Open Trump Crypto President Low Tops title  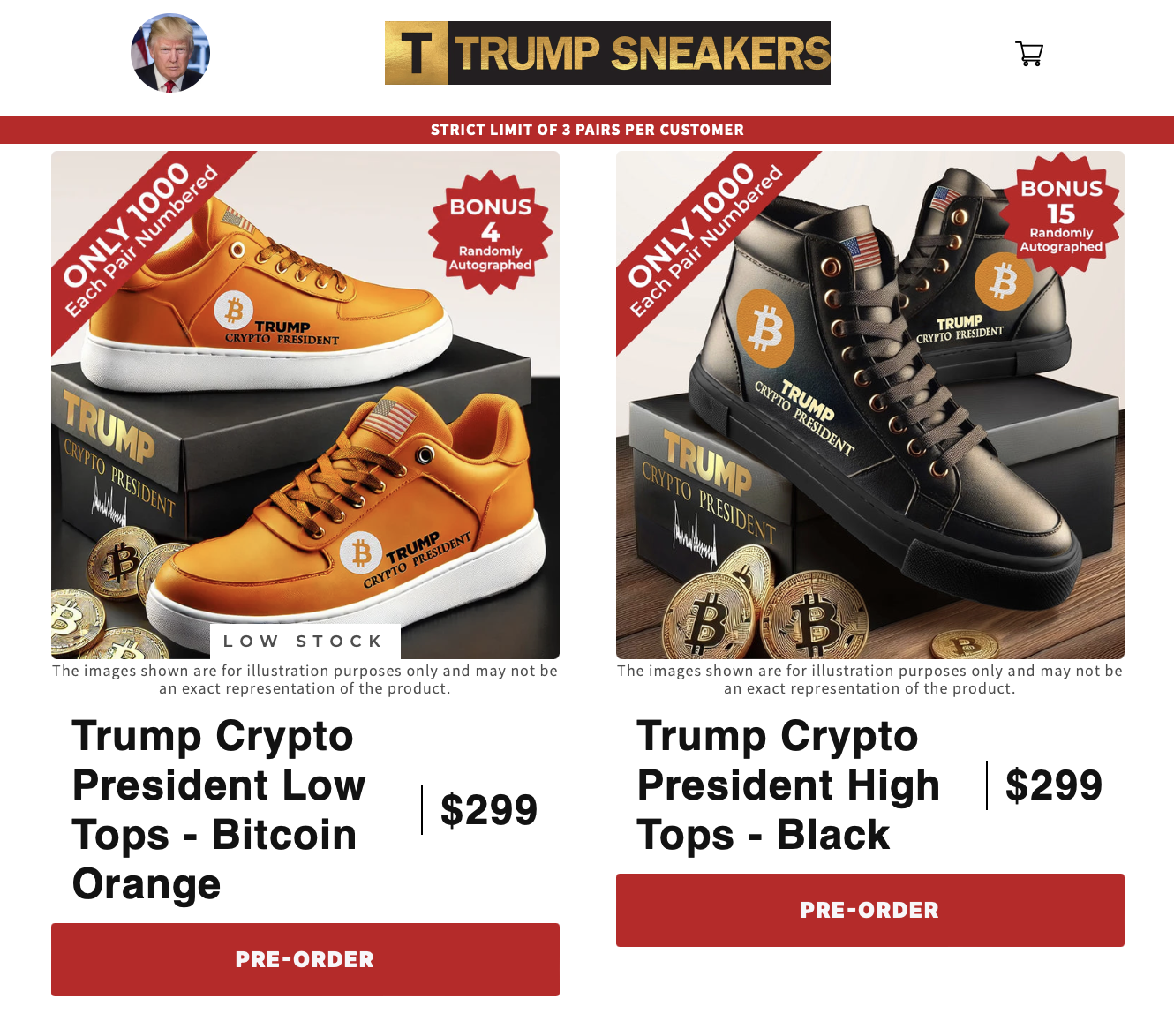[220, 810]
